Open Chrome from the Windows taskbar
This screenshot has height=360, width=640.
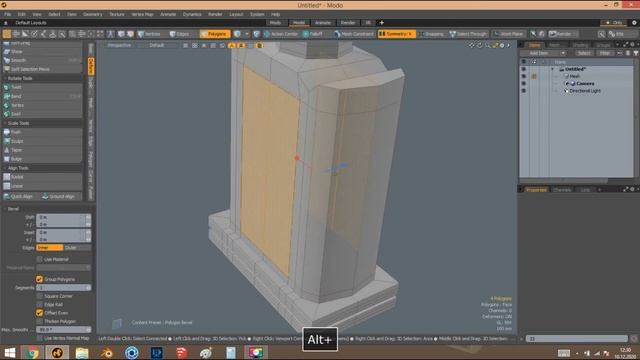[32, 353]
